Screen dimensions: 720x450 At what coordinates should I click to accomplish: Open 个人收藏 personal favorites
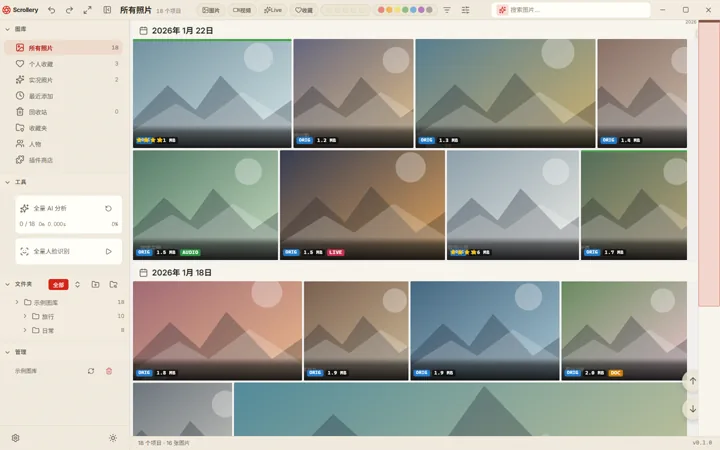click(x=63, y=64)
